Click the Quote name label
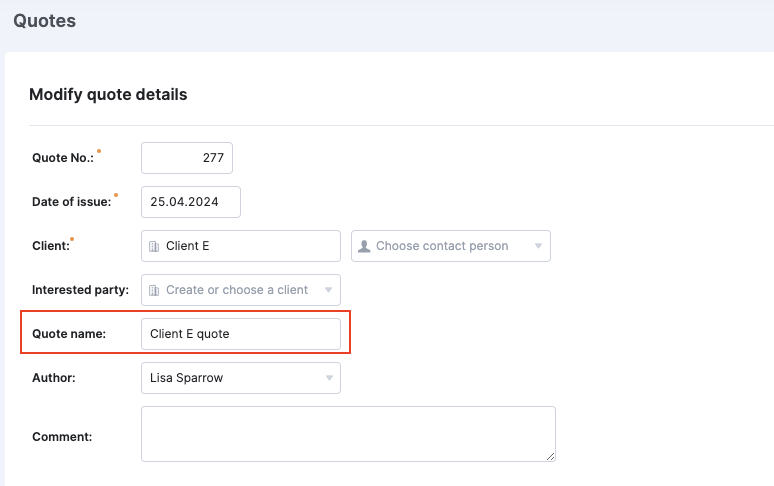This screenshot has height=486, width=774. tap(69, 334)
